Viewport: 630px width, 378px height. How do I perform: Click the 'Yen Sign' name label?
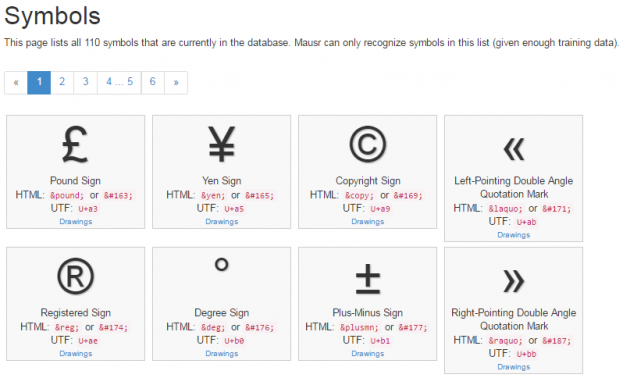tap(221, 181)
